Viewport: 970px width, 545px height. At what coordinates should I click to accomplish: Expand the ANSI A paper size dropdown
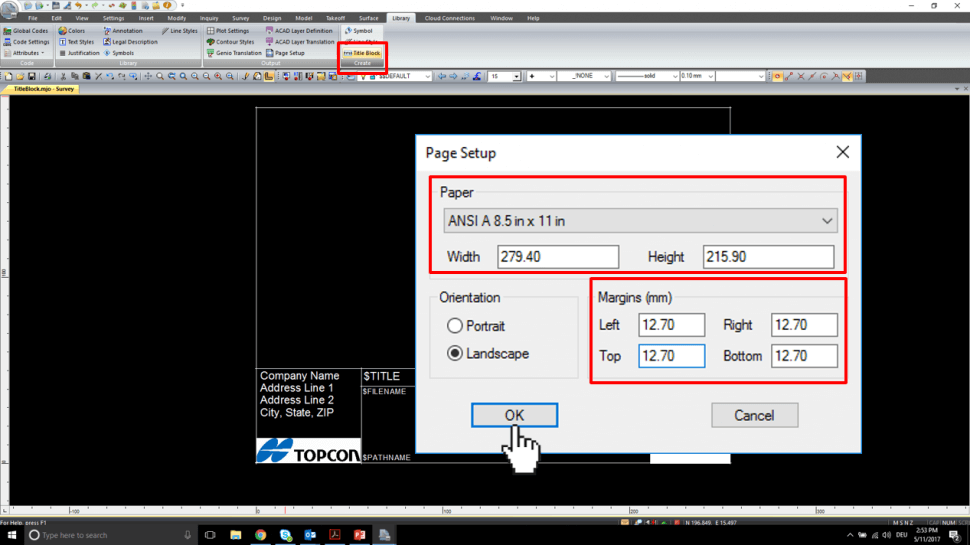tap(640, 221)
